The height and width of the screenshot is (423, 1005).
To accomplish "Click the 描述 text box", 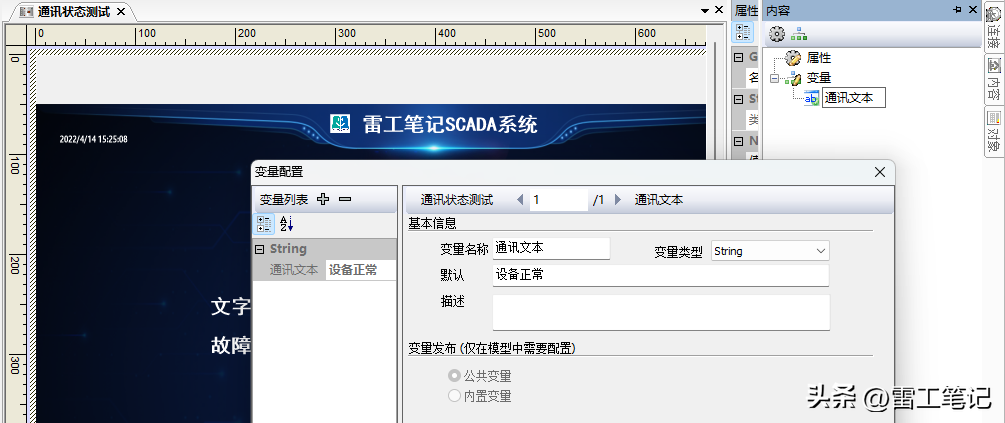I will tap(661, 312).
